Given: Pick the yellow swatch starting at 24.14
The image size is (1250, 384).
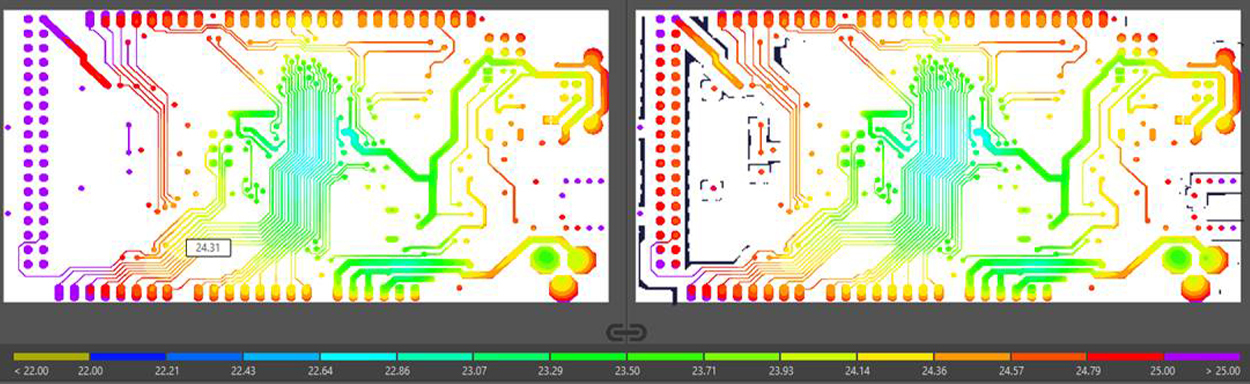Looking at the screenshot, I should 895,356.
